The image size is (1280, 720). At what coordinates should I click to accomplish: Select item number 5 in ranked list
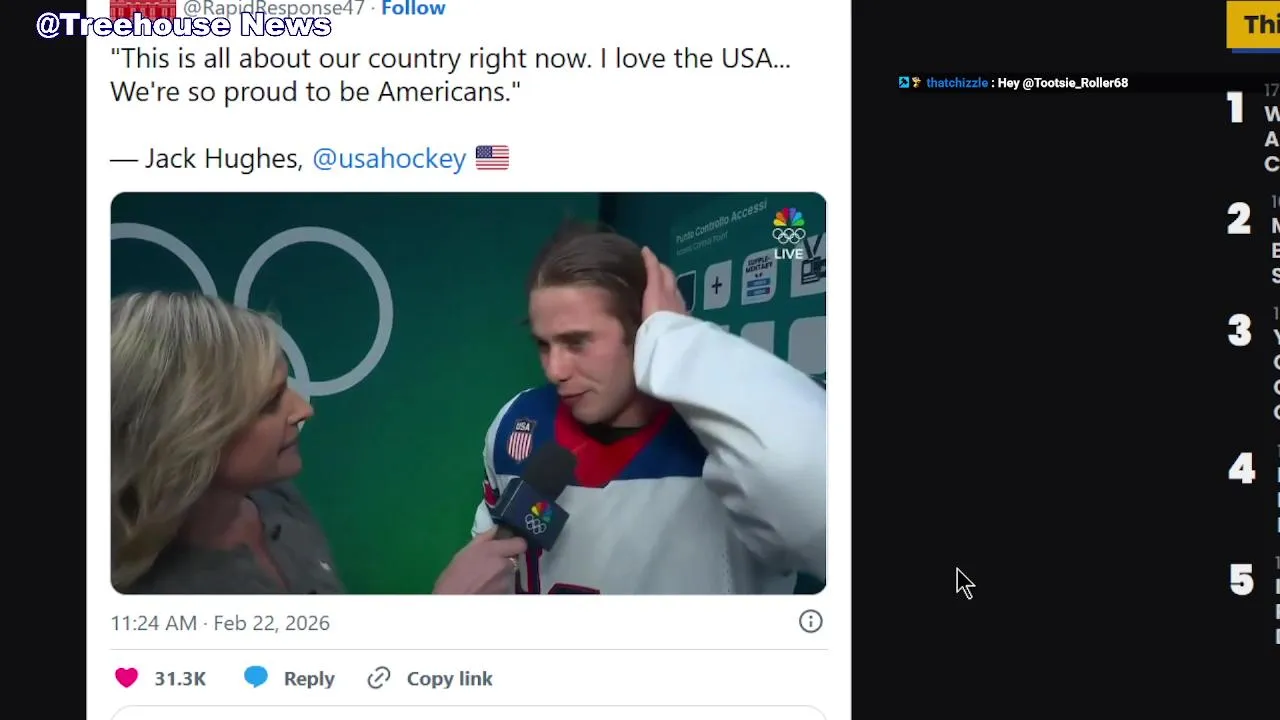(1241, 580)
